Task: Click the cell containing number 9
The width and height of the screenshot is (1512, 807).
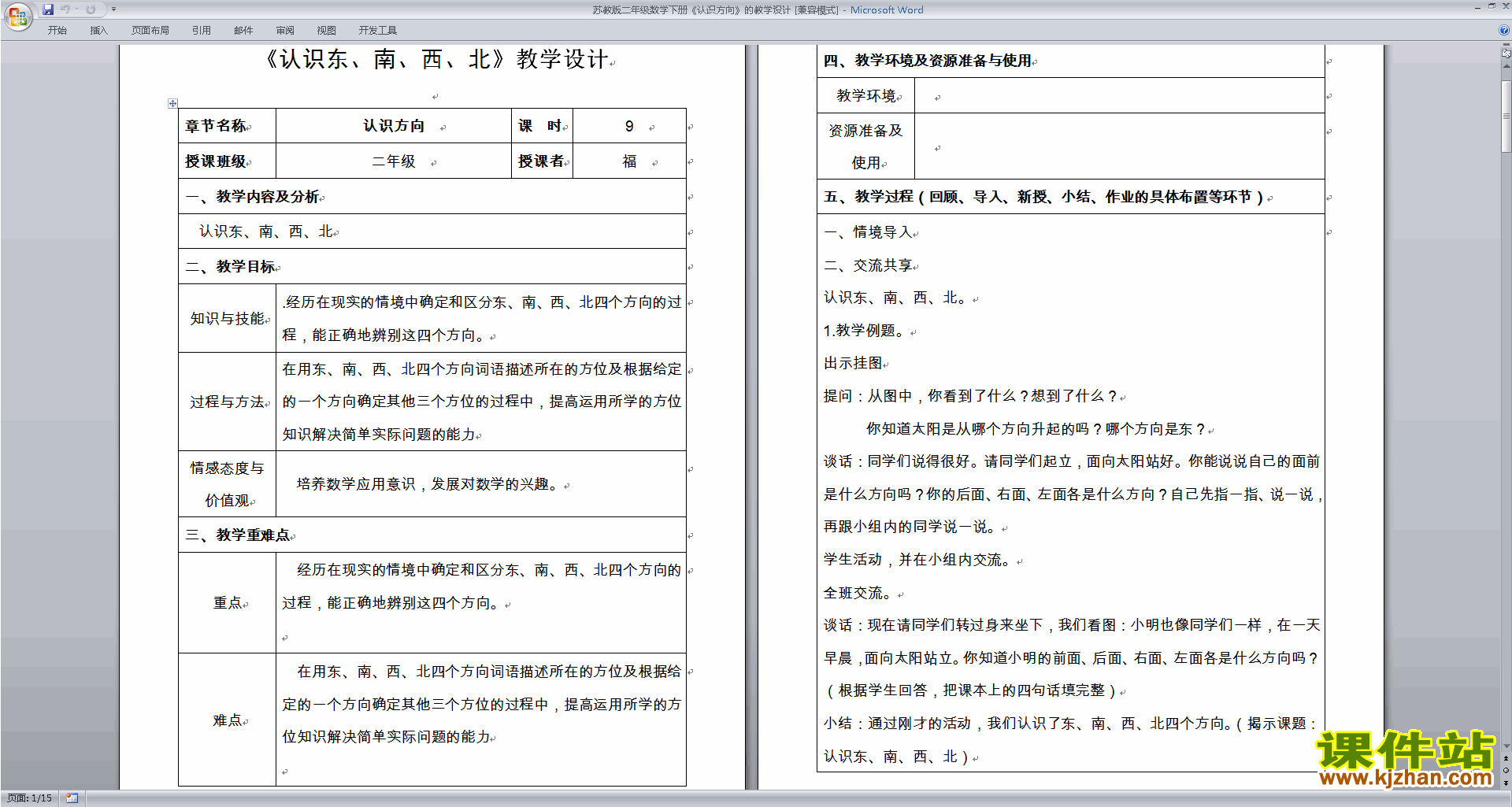Action: (x=629, y=126)
